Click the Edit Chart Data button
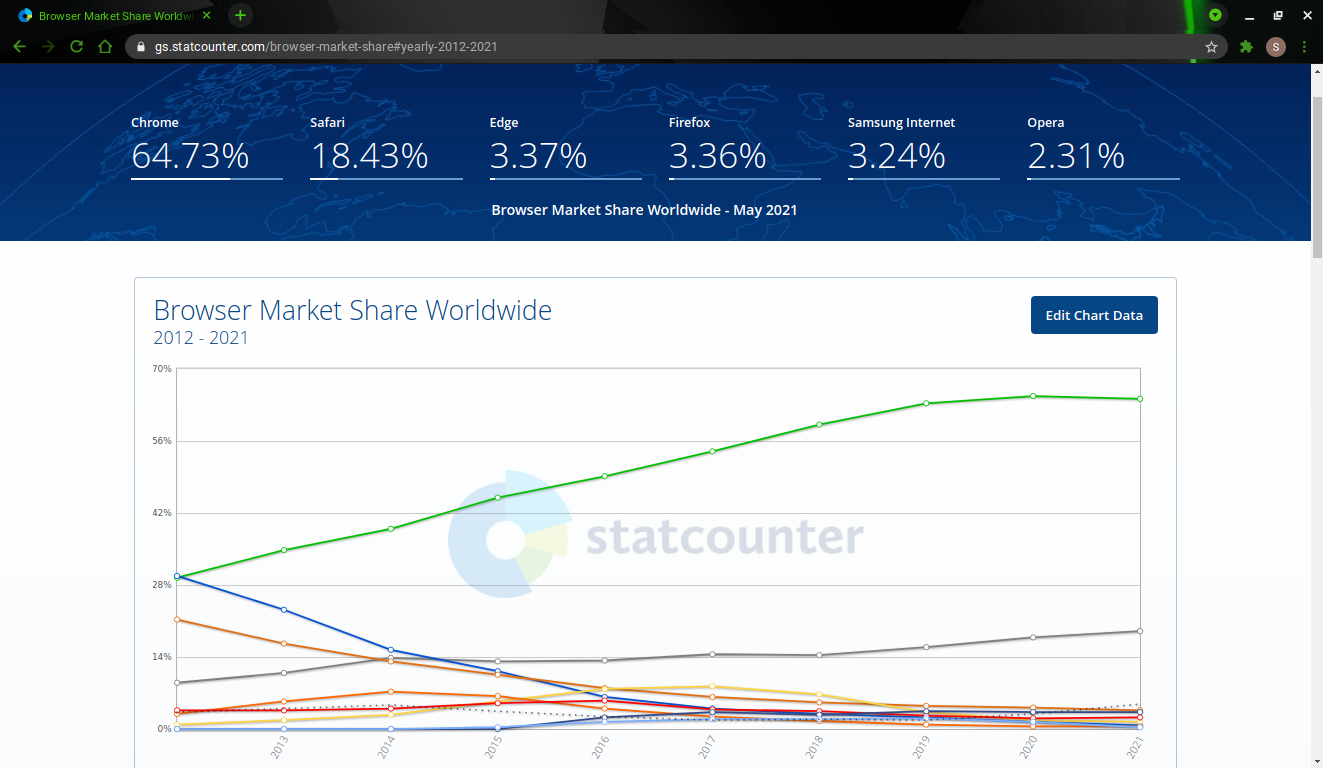Image resolution: width=1323 pixels, height=768 pixels. (1093, 315)
